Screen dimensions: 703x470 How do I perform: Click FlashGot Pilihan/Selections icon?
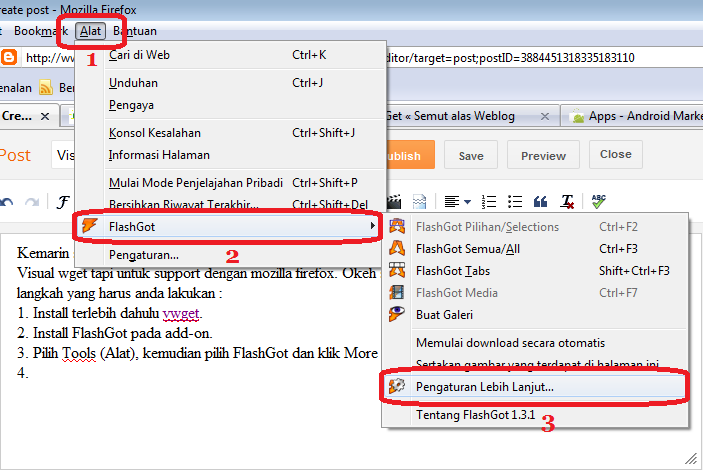pos(397,226)
